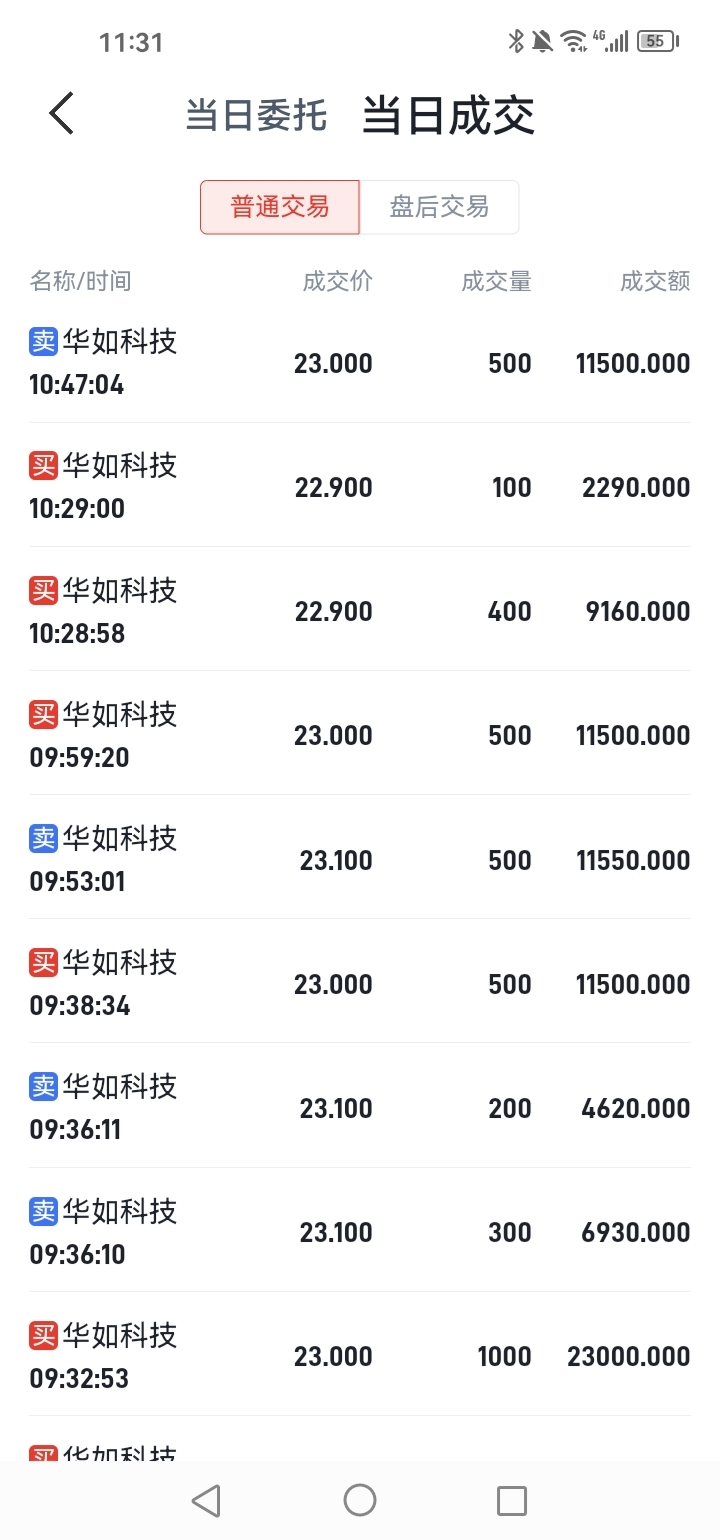The width and height of the screenshot is (720, 1540).
Task: Select the 盘后交易 toggle
Action: tap(439, 207)
